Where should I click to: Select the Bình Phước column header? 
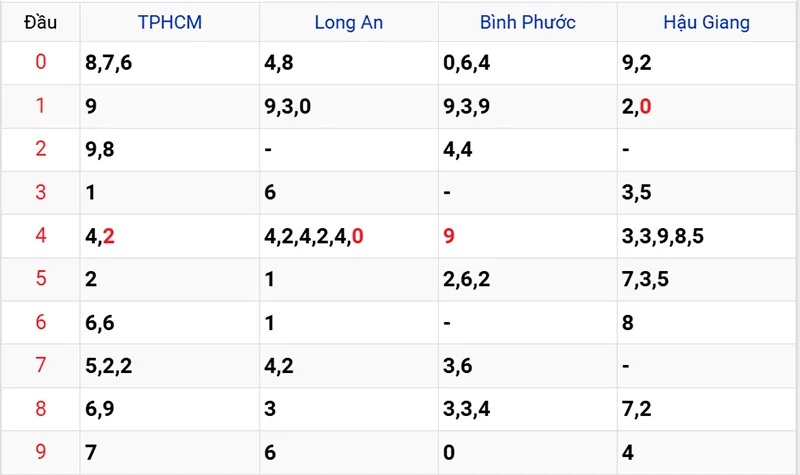pos(527,21)
